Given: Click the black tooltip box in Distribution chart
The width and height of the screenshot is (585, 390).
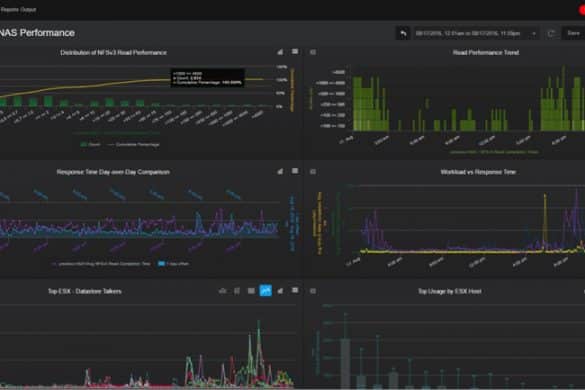Looking at the screenshot, I should [207, 78].
